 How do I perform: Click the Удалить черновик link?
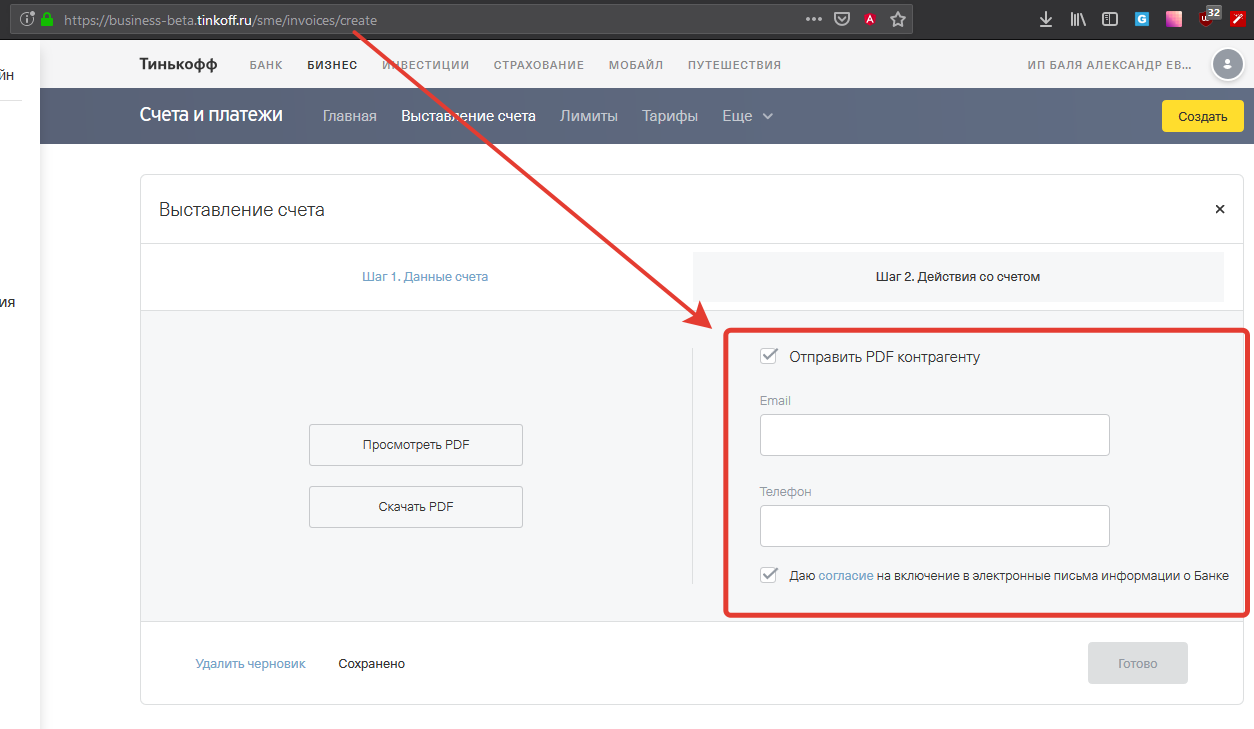coord(250,664)
